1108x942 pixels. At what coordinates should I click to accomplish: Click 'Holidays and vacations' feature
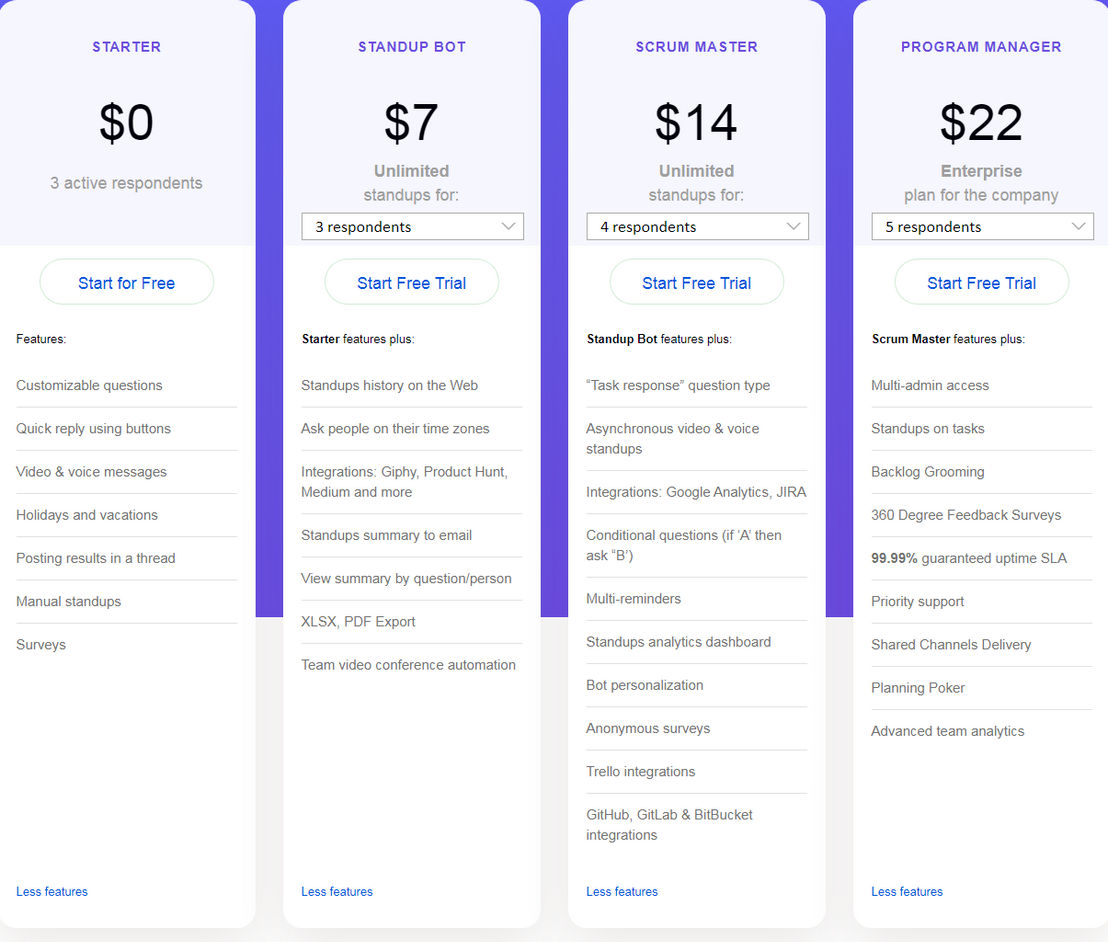tap(87, 514)
